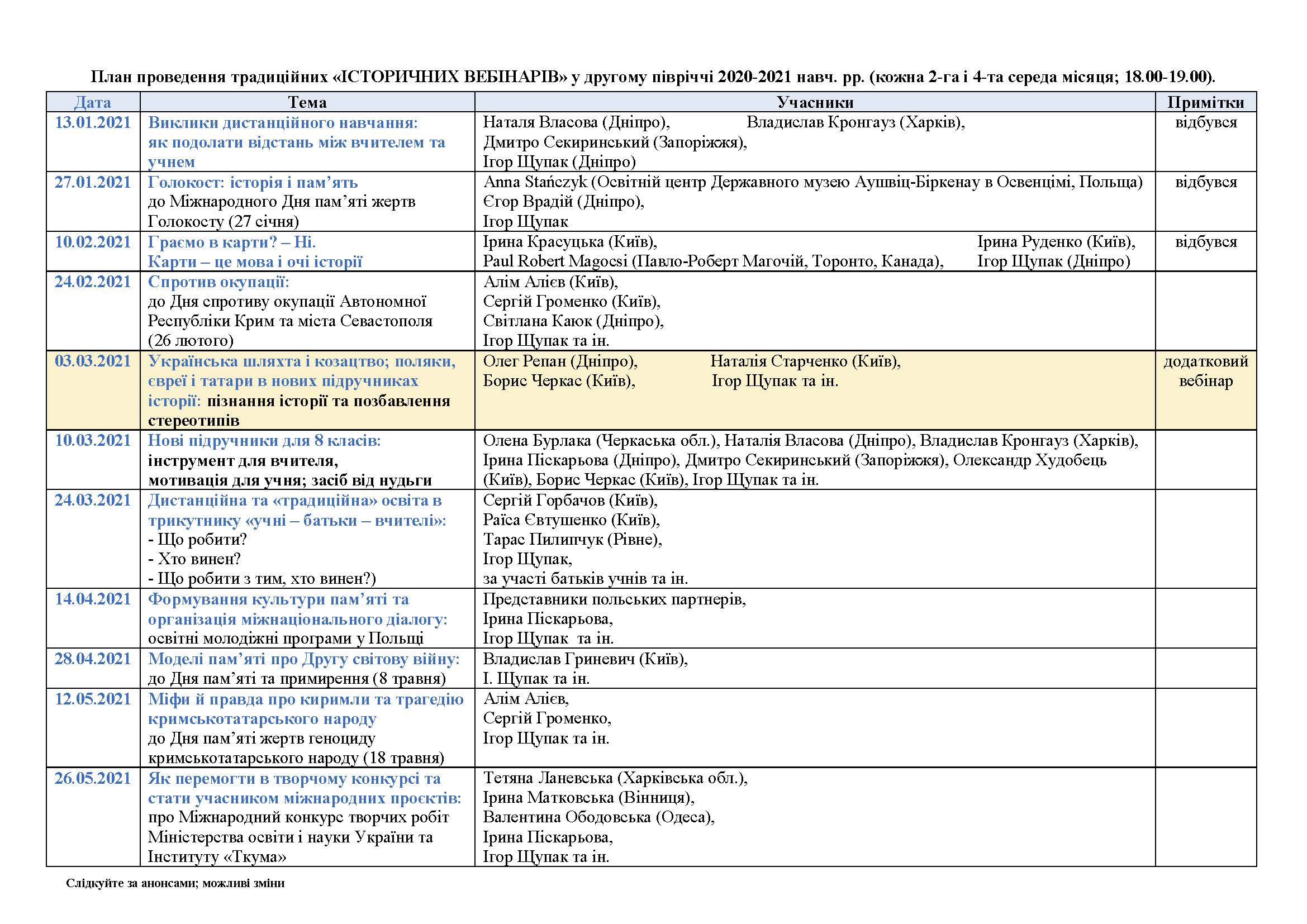Click "відбувся" note for 10.02.2021
The image size is (1307, 924).
[1206, 242]
